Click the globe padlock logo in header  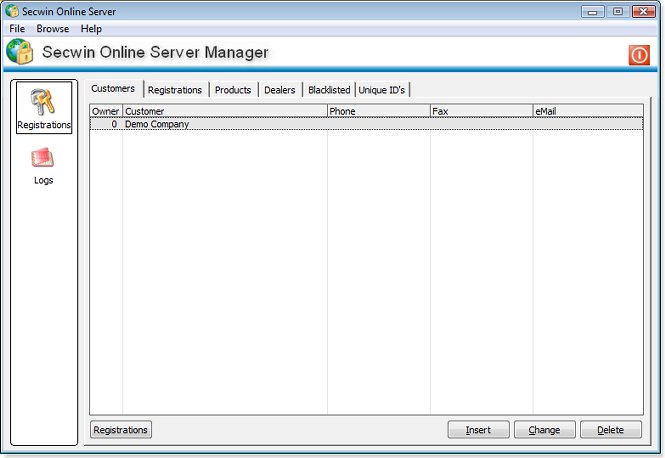point(20,53)
